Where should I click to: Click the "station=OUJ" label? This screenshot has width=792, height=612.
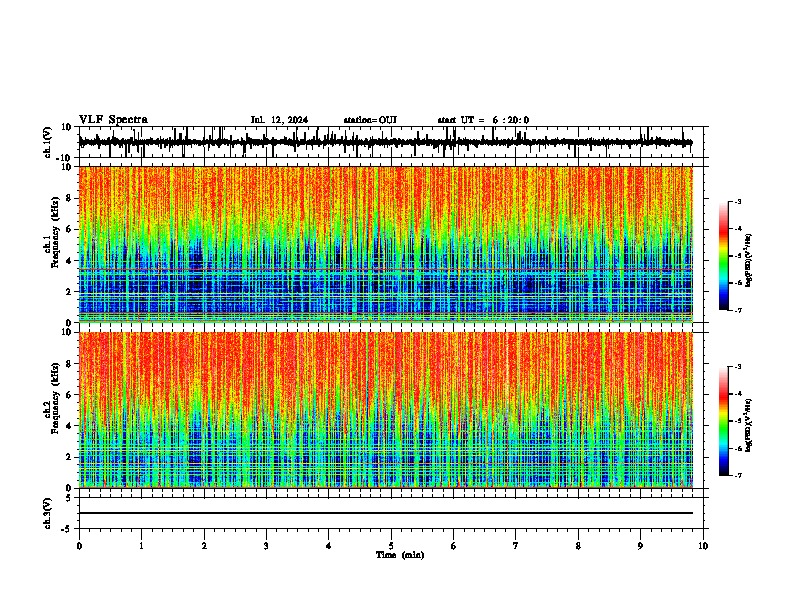coord(370,120)
